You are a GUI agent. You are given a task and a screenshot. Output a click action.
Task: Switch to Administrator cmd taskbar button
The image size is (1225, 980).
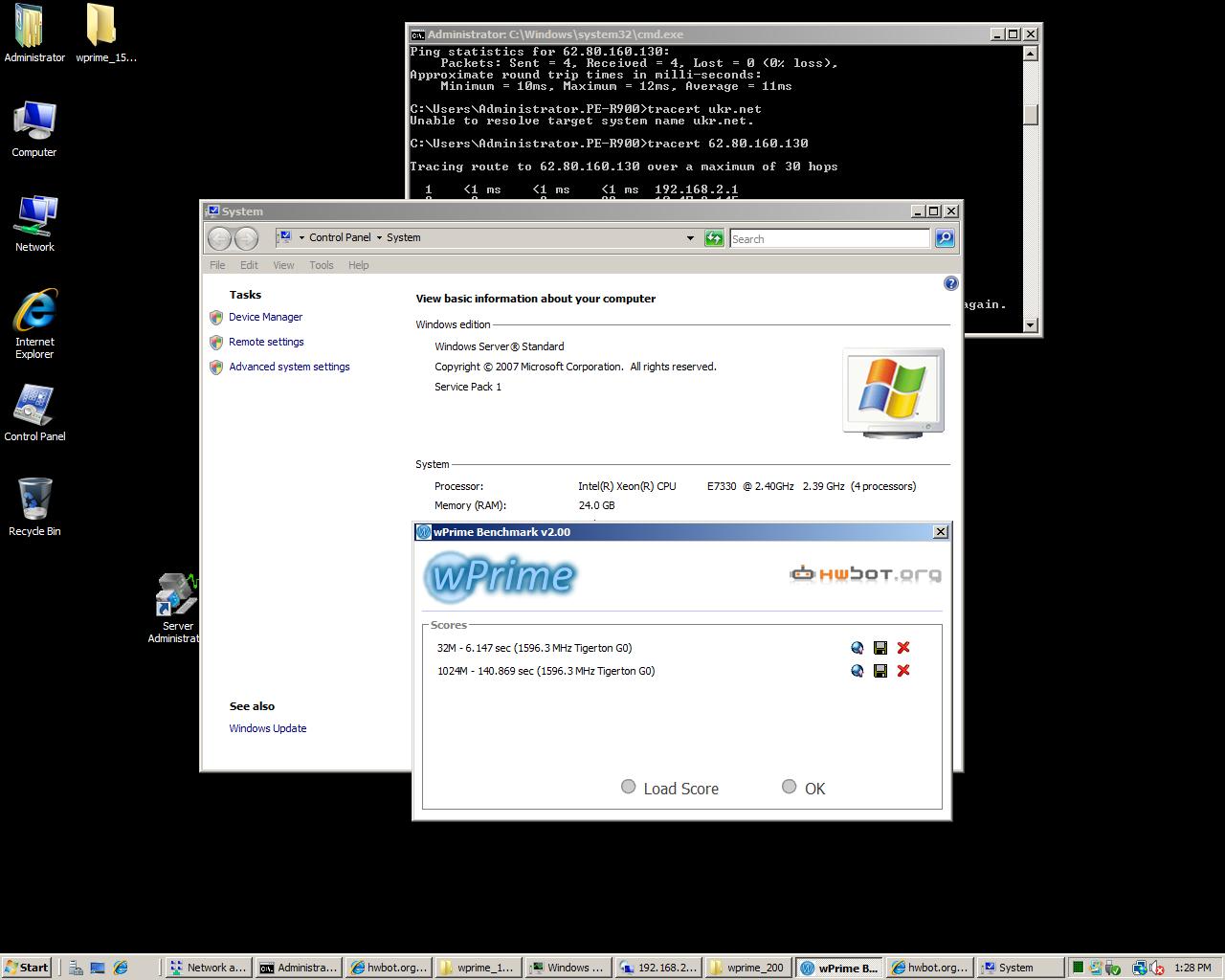point(299,968)
